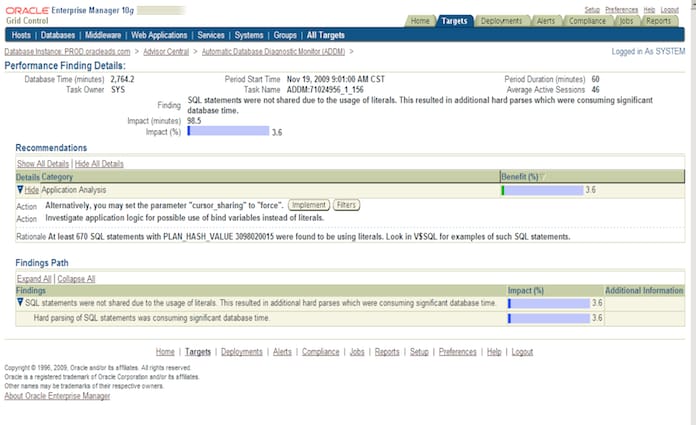Follow the Database Instance PROD breadcrumb
Screen dimensions: 696x425
point(67,52)
